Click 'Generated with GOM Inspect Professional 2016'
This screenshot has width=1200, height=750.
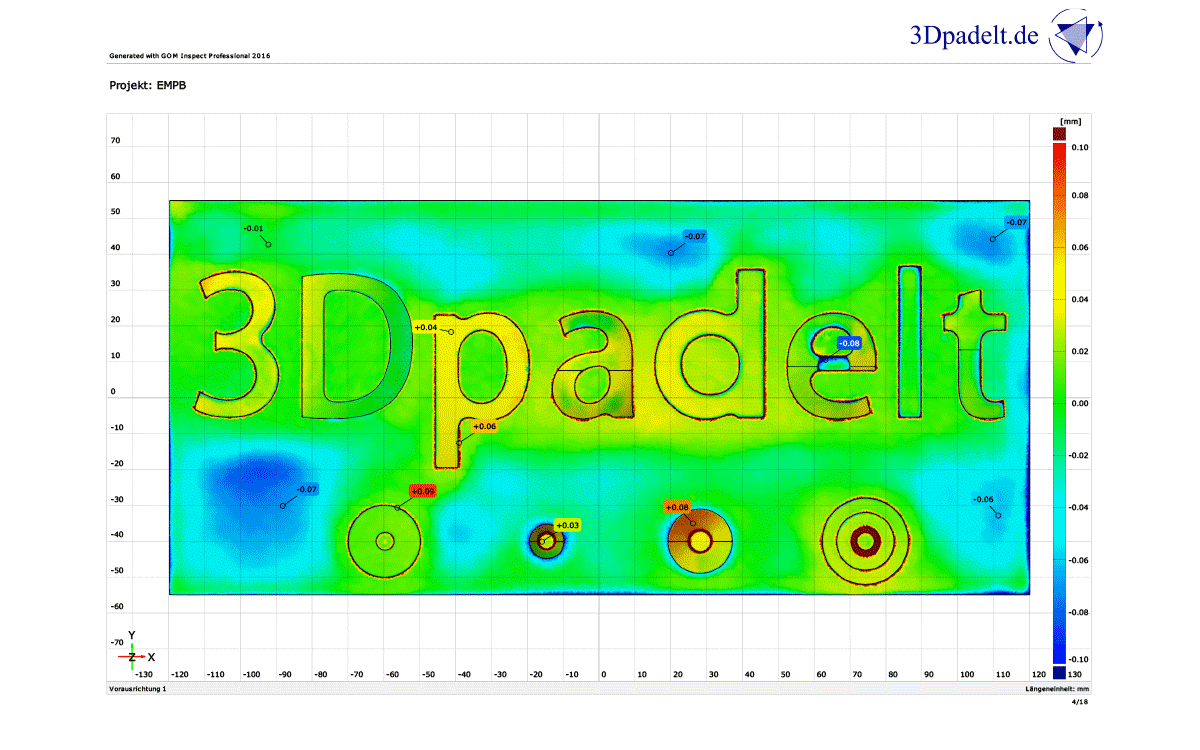pos(190,55)
